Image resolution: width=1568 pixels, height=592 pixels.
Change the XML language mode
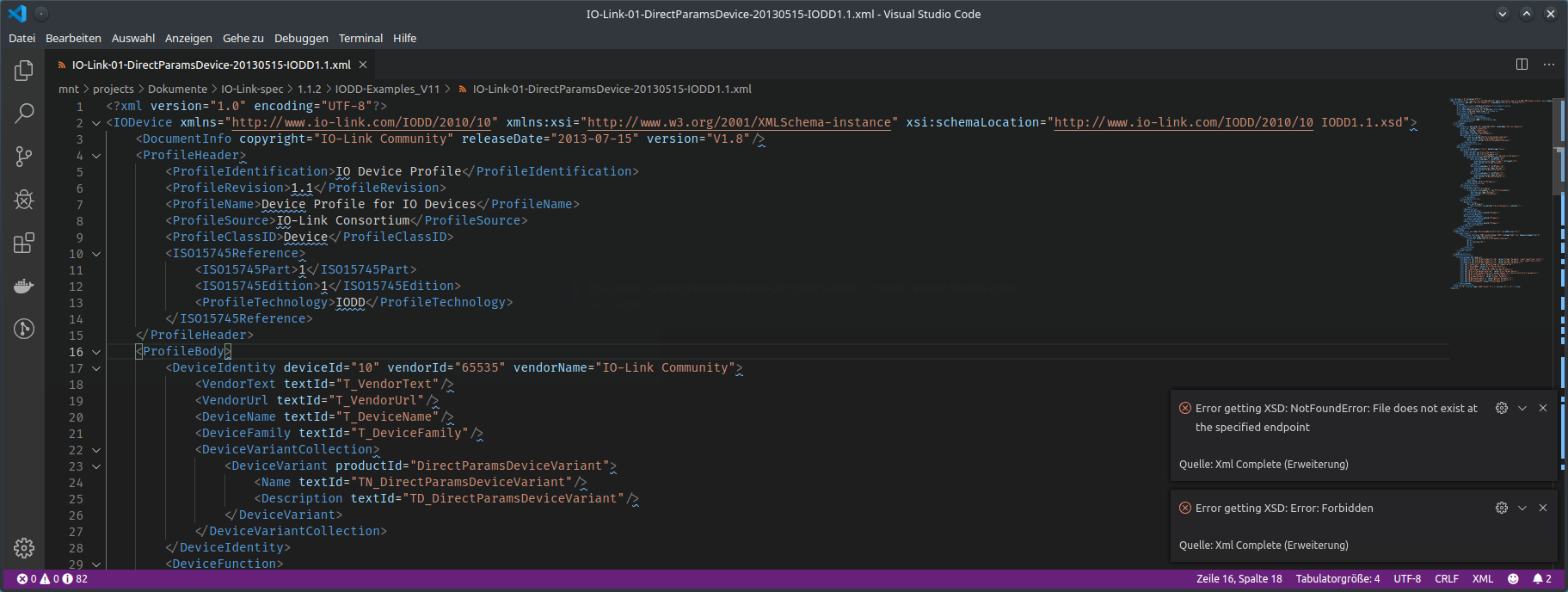point(1483,579)
